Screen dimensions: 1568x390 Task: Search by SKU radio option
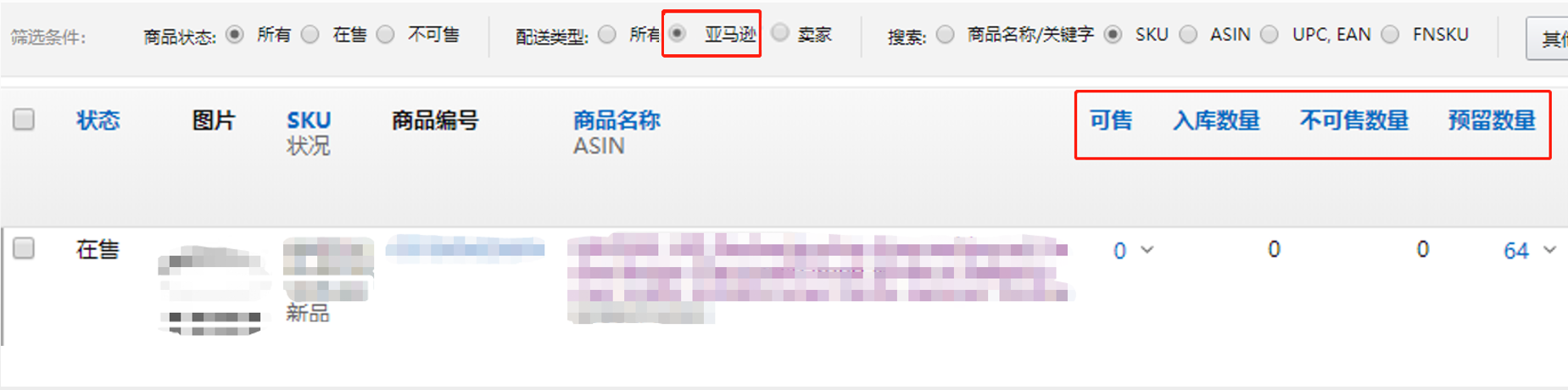[1113, 34]
